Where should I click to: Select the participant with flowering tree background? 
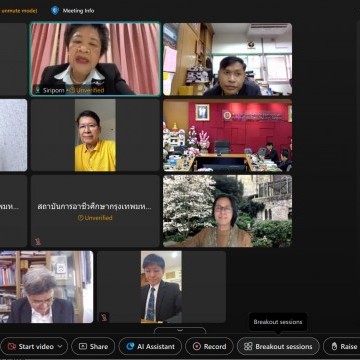click(x=228, y=211)
